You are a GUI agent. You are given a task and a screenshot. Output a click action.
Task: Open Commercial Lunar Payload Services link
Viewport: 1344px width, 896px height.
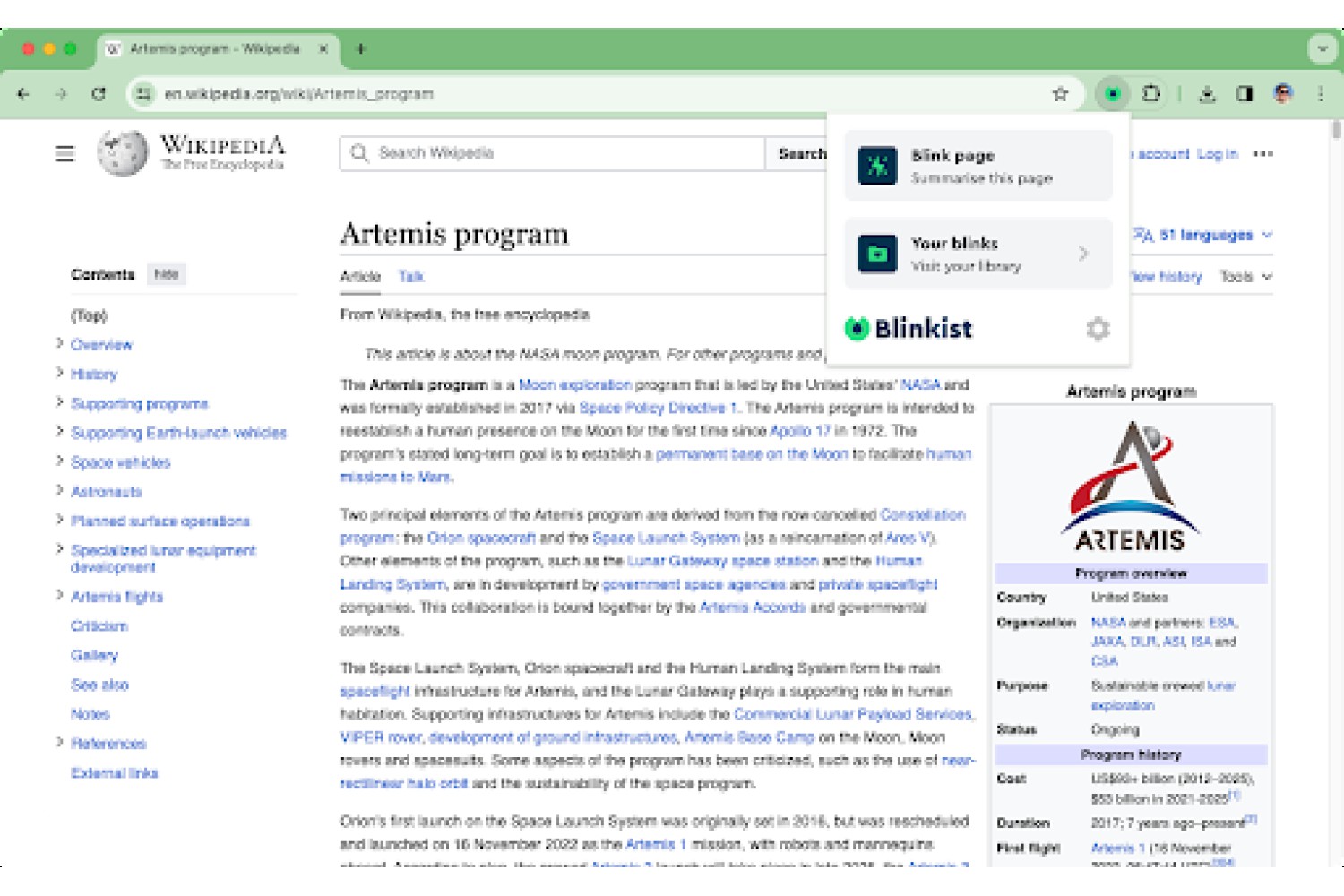[853, 715]
